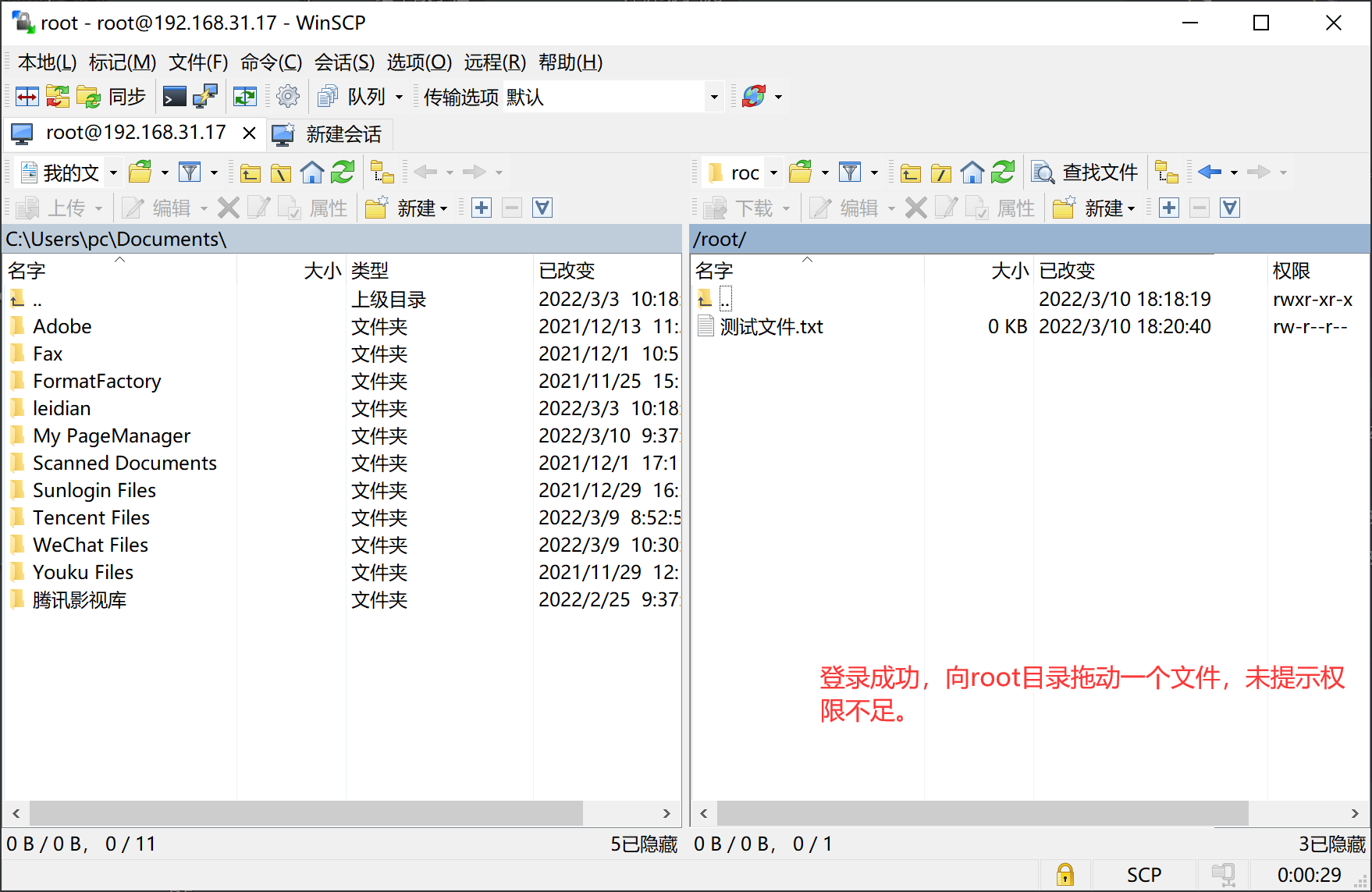The width and height of the screenshot is (1372, 892).
Task: Refresh the local panel
Action: pyautogui.click(x=343, y=172)
